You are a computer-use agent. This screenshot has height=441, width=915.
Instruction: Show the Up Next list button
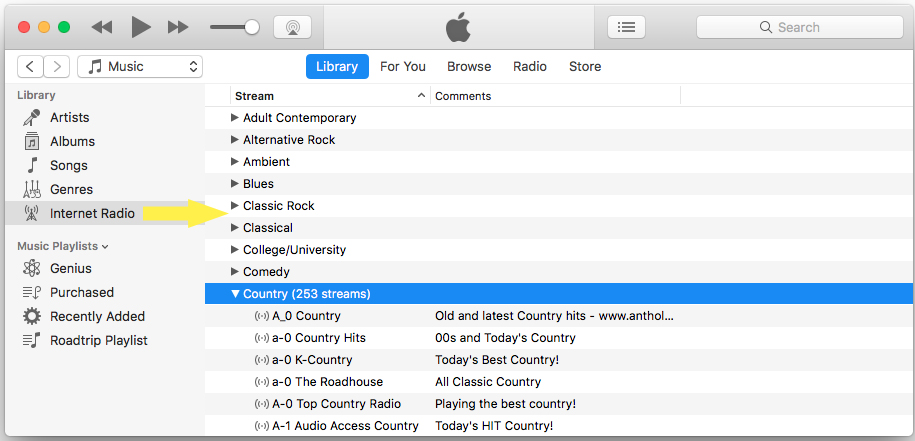(x=626, y=27)
